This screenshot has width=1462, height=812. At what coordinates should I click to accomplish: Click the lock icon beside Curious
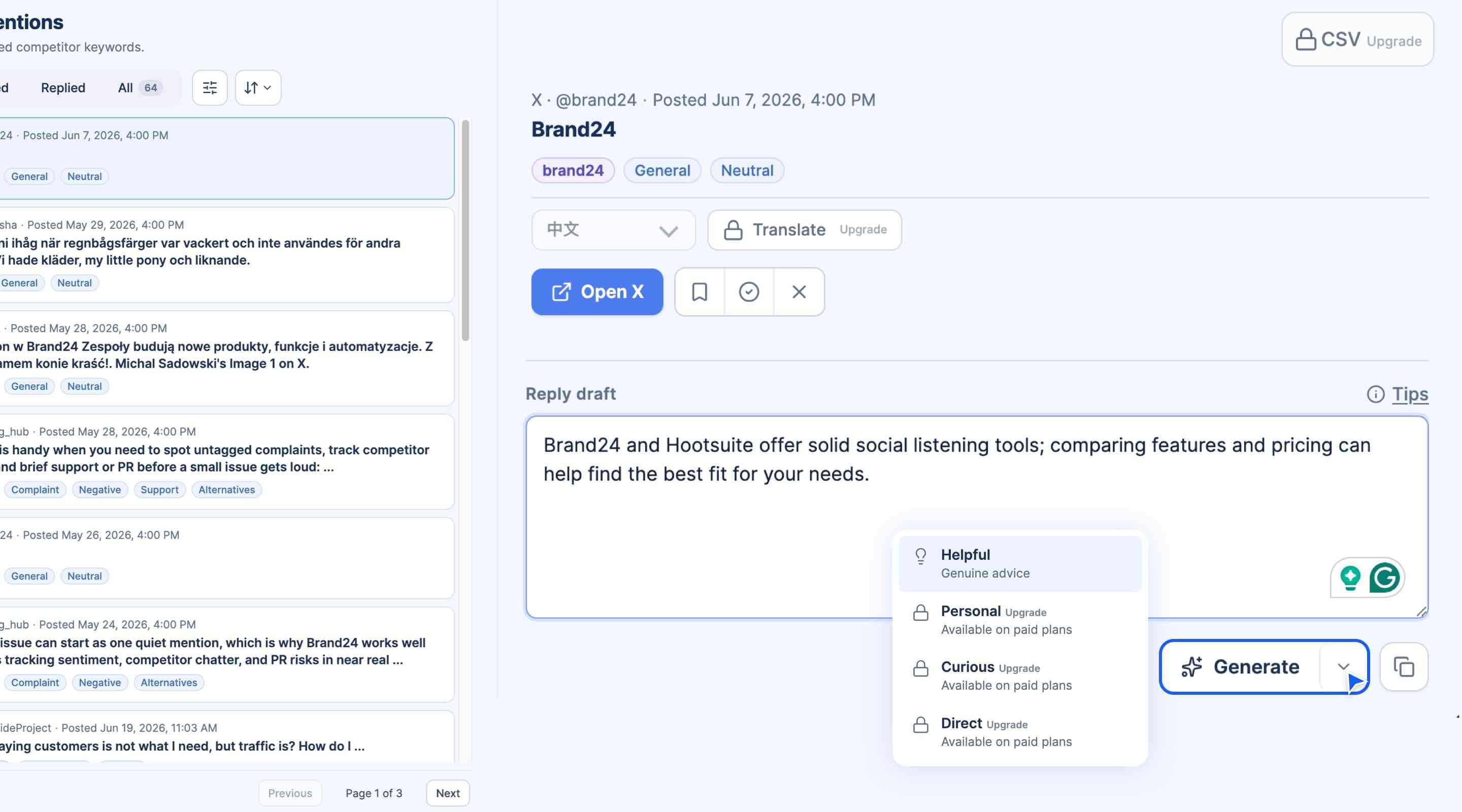pyautogui.click(x=920, y=668)
